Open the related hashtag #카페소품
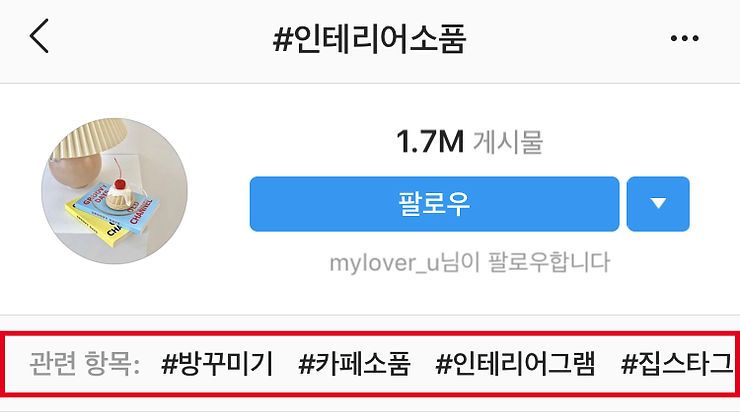740x412 pixels. [354, 364]
